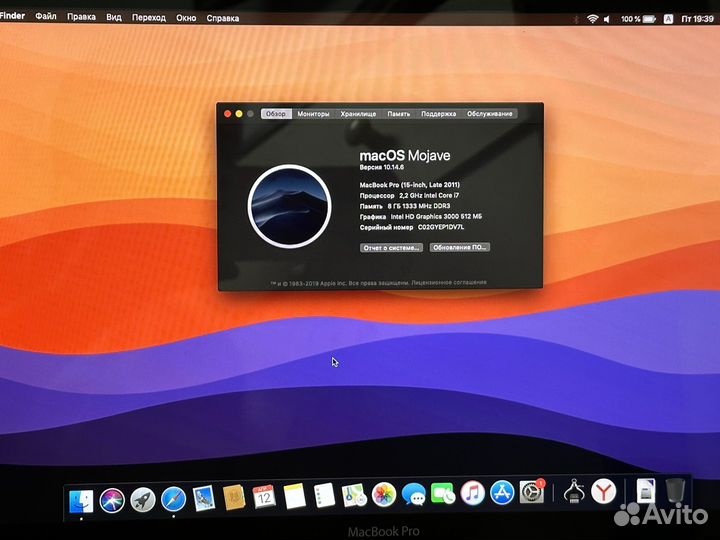Viewport: 720px width, 540px height.
Task: Open the document stack in dock
Action: [x=645, y=490]
